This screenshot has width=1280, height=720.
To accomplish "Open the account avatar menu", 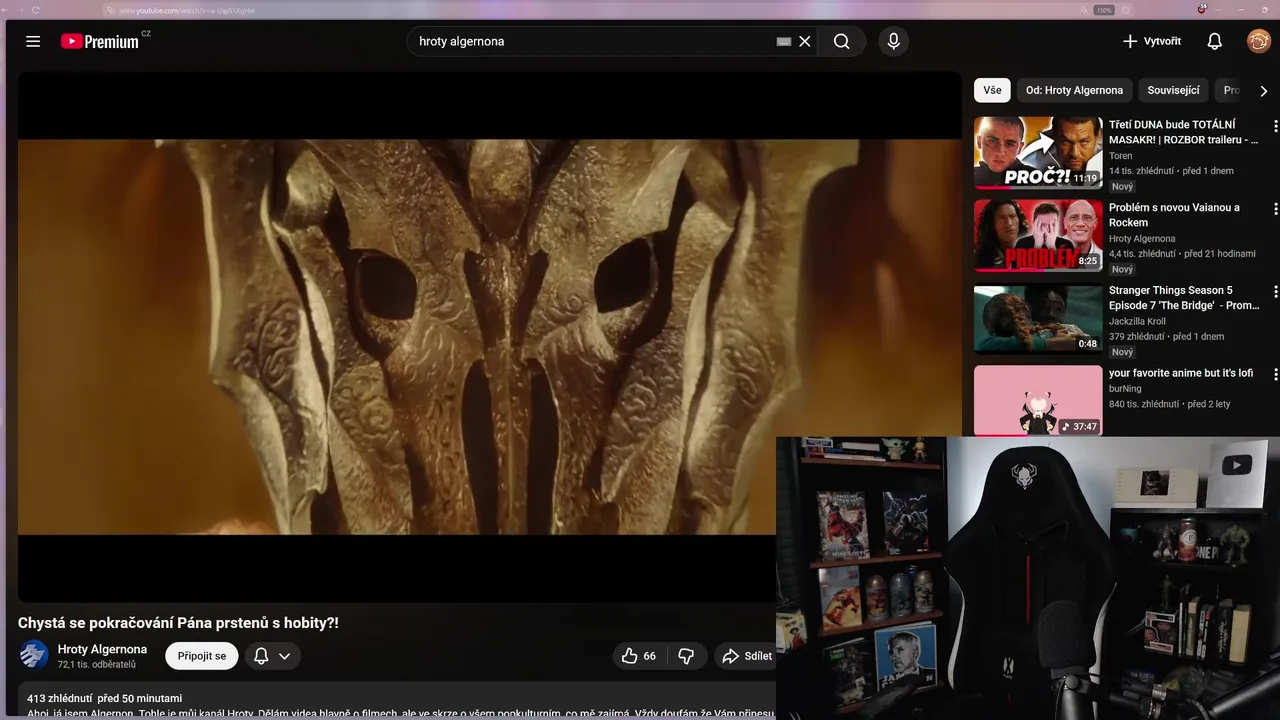I will click(x=1258, y=41).
